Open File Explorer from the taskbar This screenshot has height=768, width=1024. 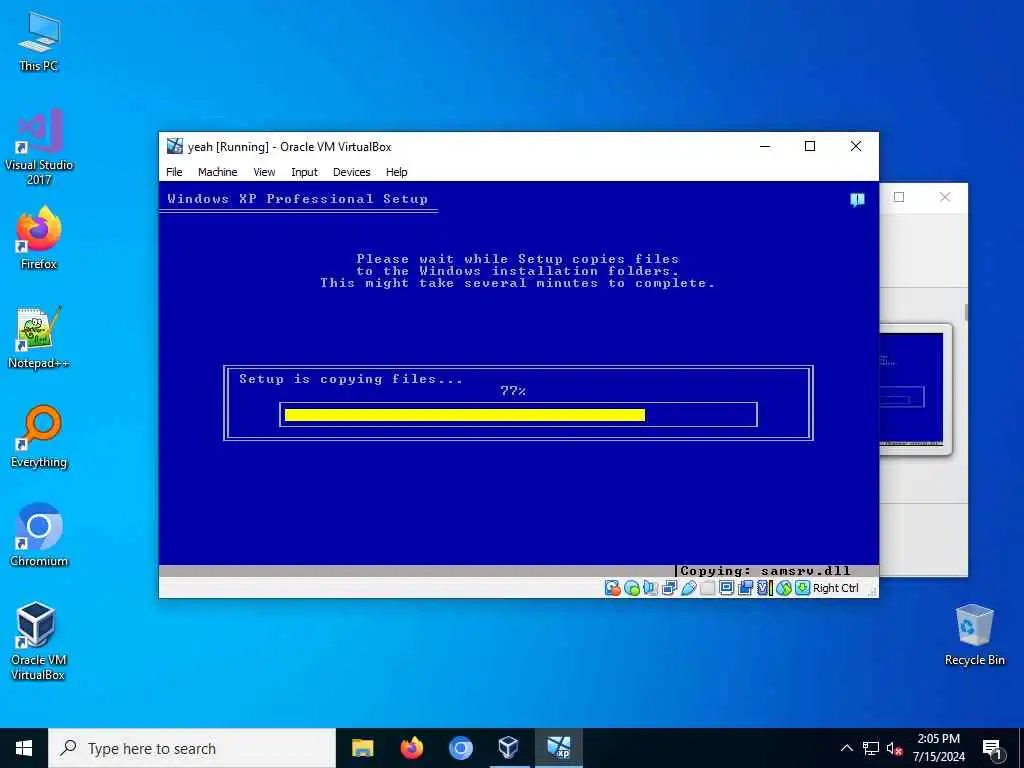click(x=362, y=748)
